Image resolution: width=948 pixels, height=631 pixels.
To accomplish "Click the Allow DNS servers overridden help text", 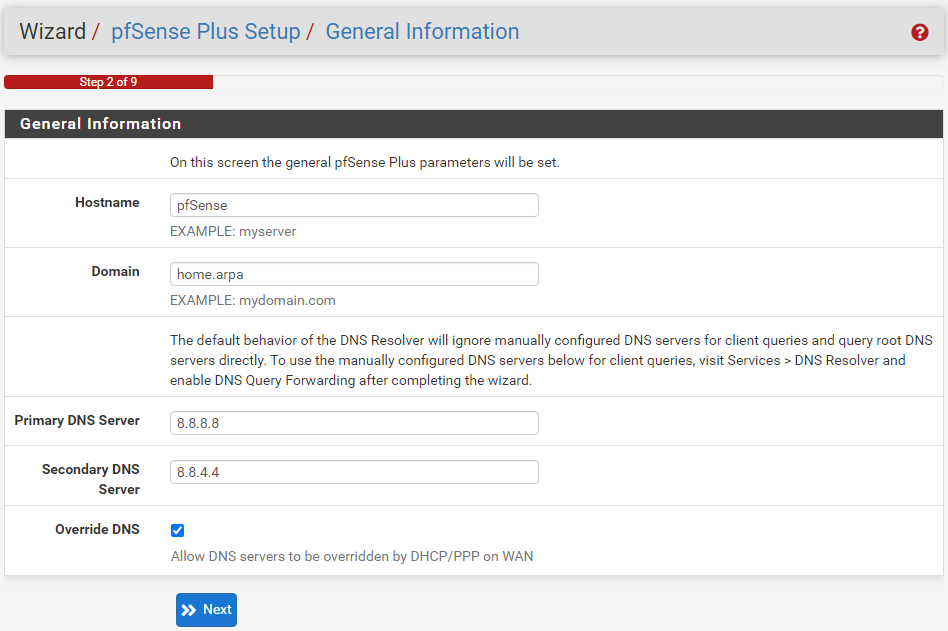I will click(x=352, y=556).
